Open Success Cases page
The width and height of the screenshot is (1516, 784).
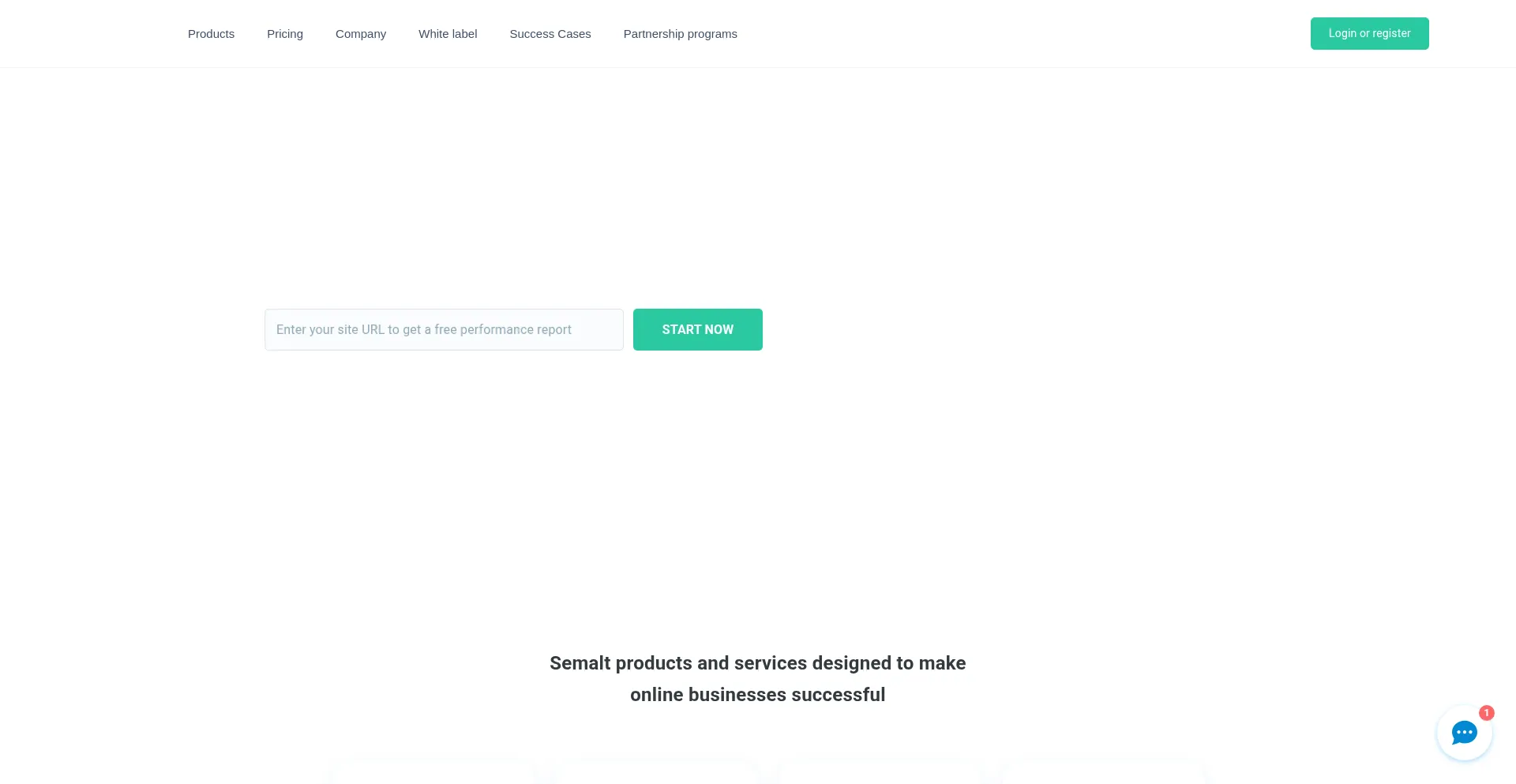(x=550, y=34)
